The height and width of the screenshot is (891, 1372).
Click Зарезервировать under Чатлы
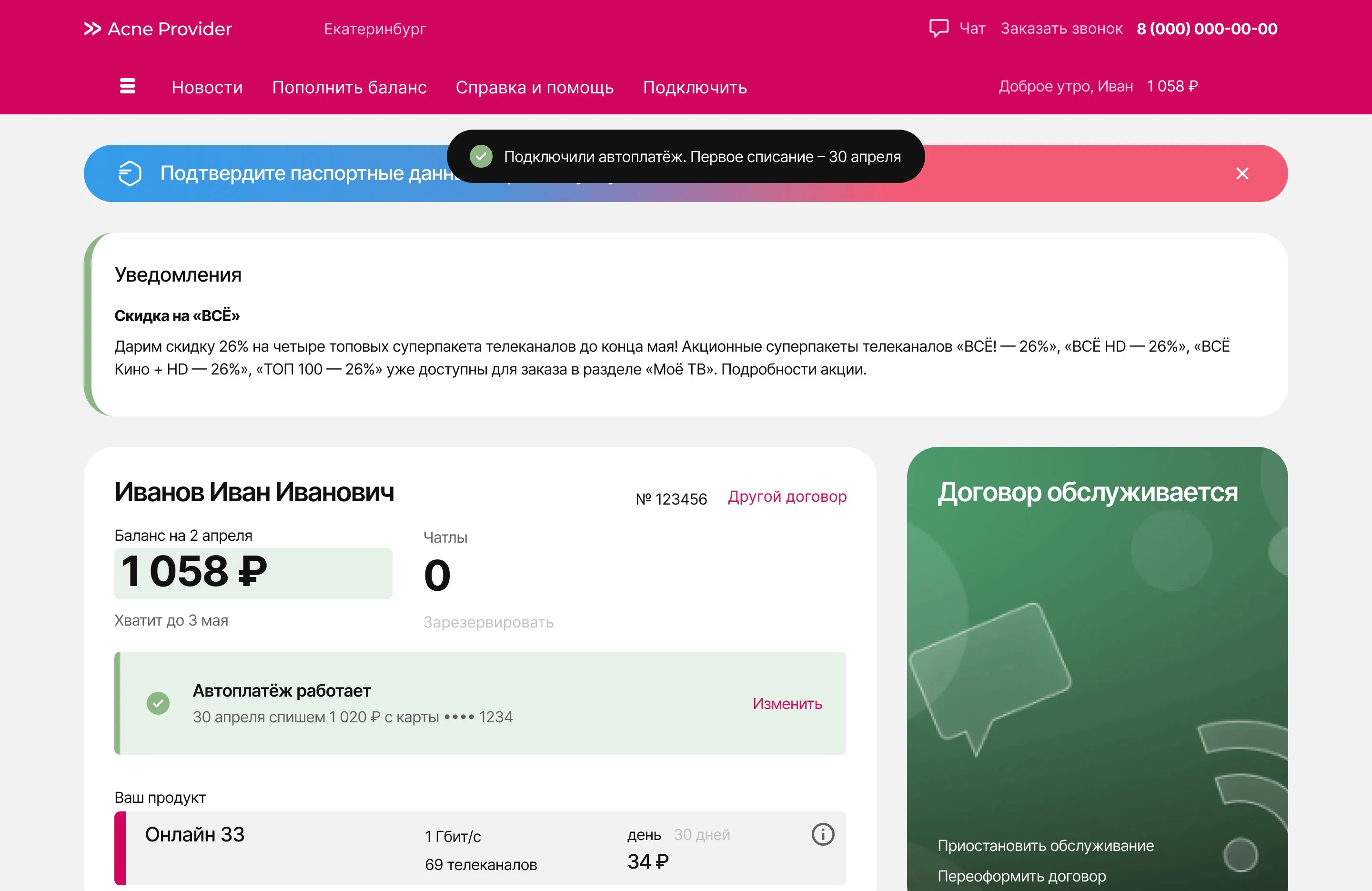click(x=488, y=622)
